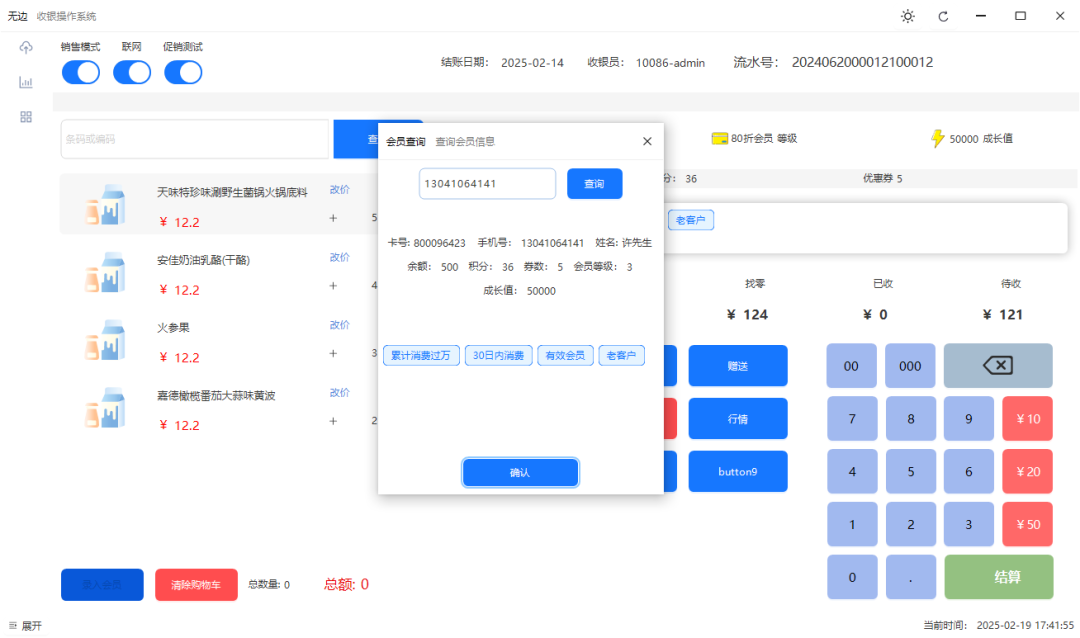1080x638 pixels.
Task: Click the 老客户 tag in the member panel
Action: tap(690, 220)
